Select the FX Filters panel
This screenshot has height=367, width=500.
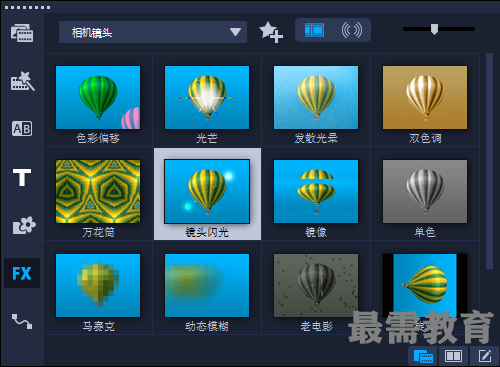point(22,273)
